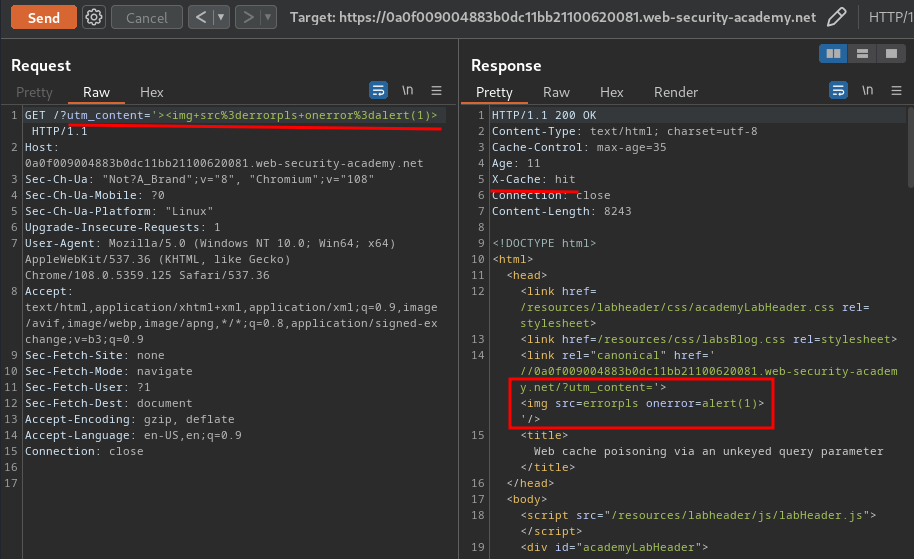Viewport: 914px width, 559px height.
Task: Click the request Connection: close line
Action: click(x=84, y=451)
